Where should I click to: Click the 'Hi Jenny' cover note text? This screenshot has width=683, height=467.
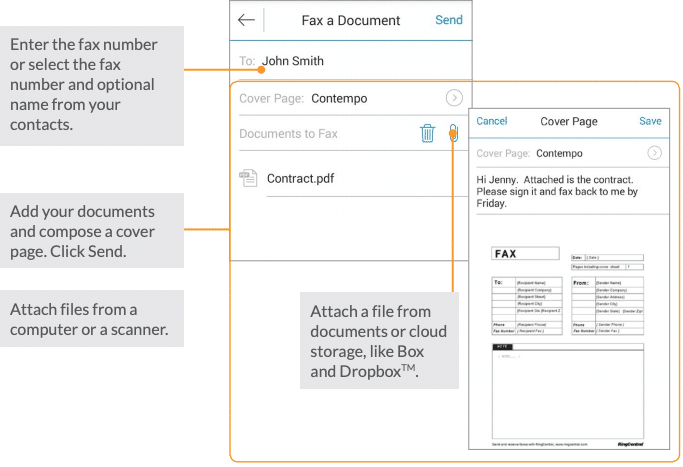point(570,191)
